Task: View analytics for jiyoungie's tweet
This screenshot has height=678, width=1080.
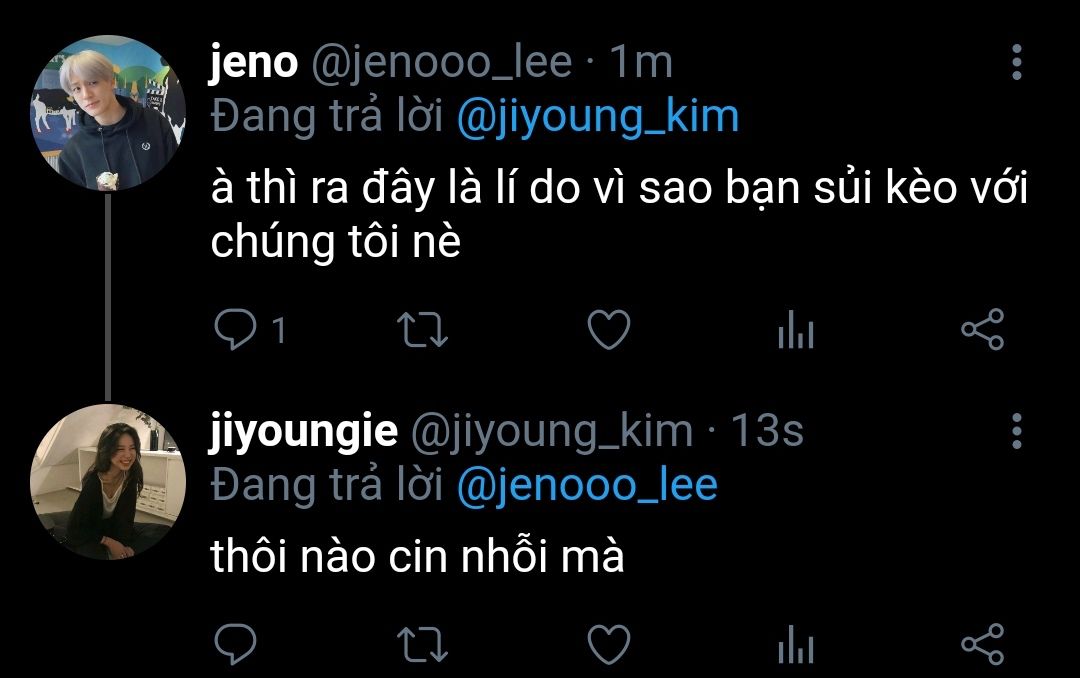Action: click(796, 645)
